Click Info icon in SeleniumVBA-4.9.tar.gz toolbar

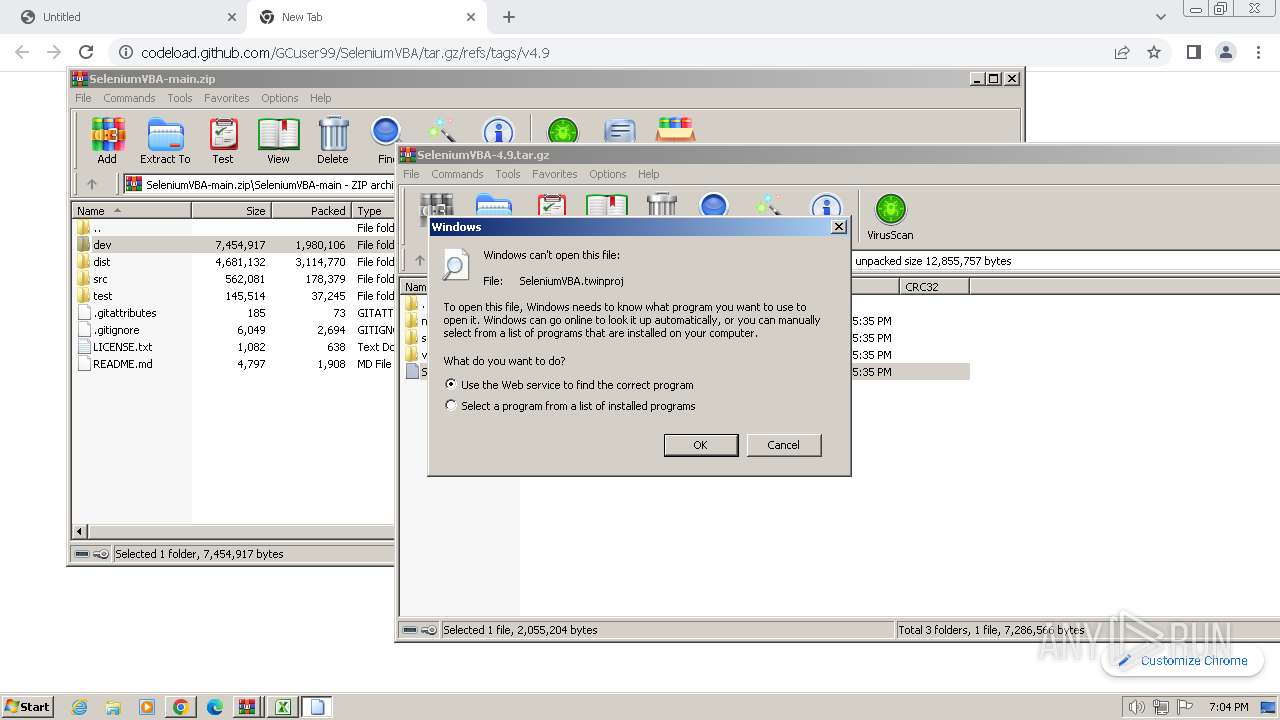pyautogui.click(x=825, y=206)
